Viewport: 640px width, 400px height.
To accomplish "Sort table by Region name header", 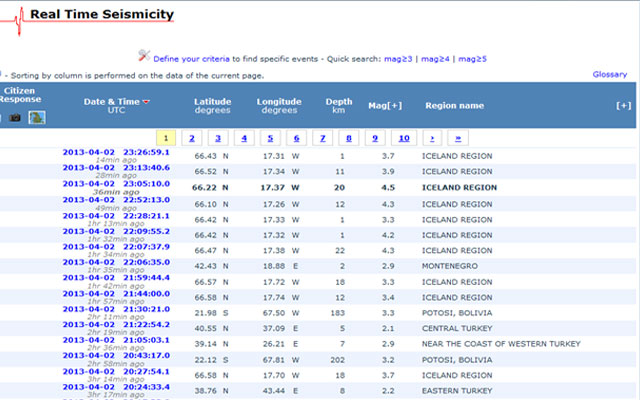I will pyautogui.click(x=454, y=104).
